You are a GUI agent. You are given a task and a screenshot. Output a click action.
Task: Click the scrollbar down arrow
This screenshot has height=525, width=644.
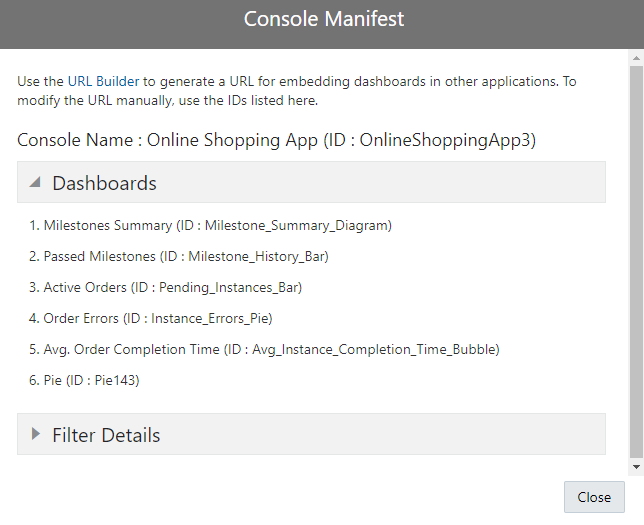tap(636, 467)
